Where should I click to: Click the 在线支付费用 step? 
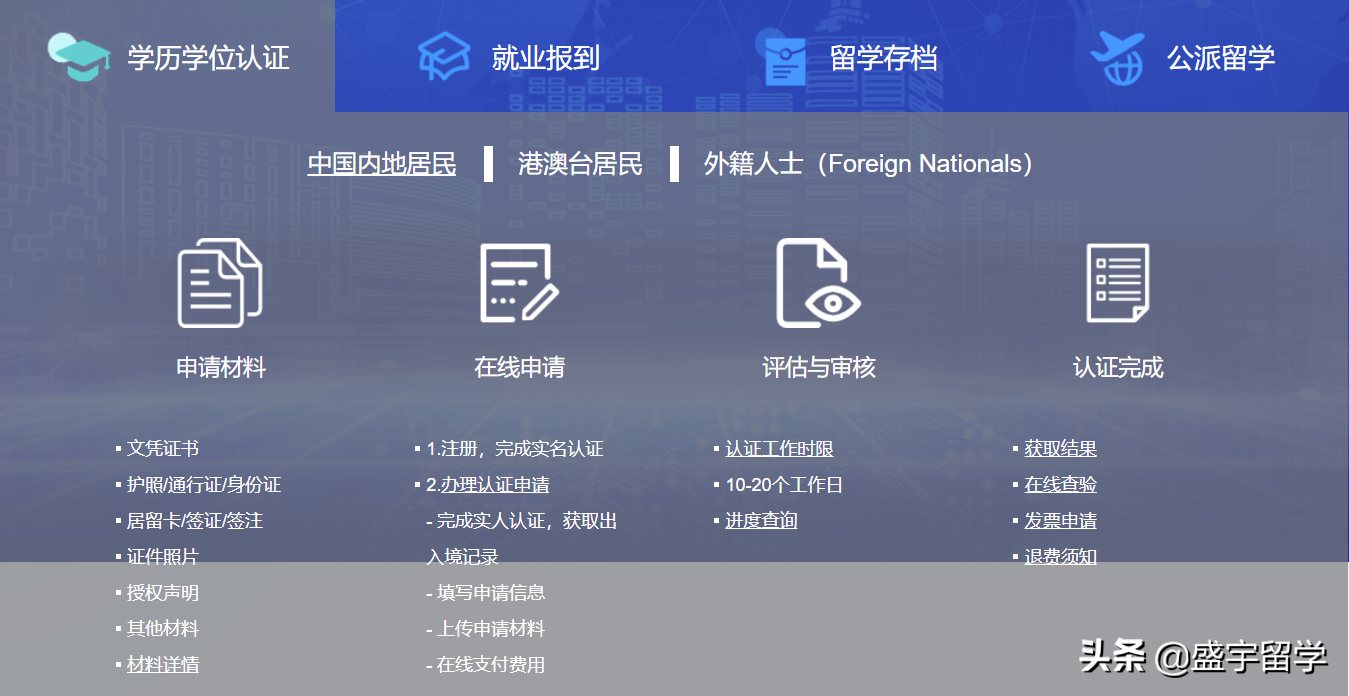[x=486, y=665]
